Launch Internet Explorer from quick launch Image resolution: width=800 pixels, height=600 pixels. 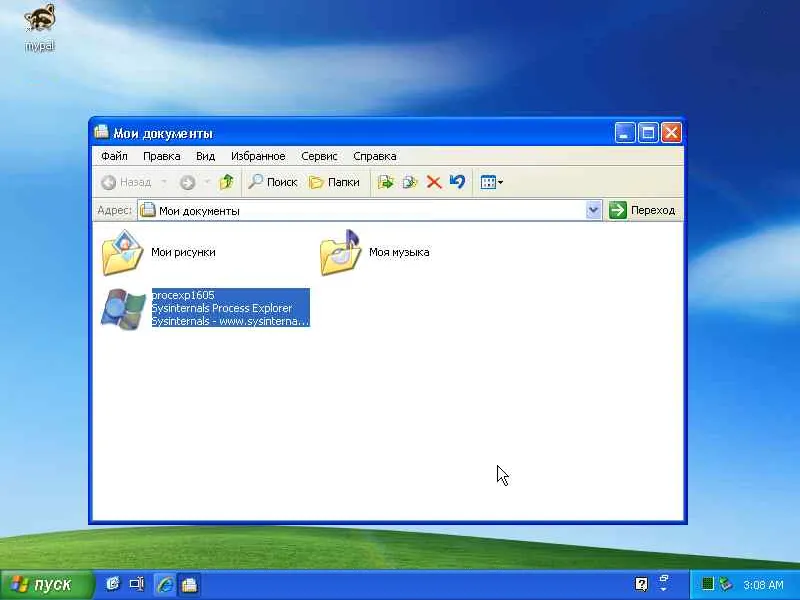click(165, 585)
